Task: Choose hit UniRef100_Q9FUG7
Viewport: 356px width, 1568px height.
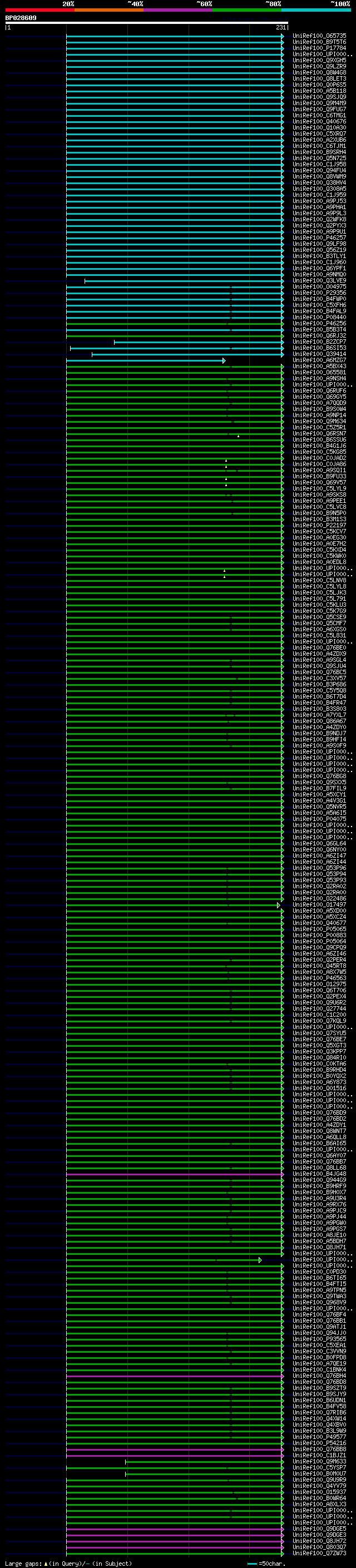Action: coord(319,109)
